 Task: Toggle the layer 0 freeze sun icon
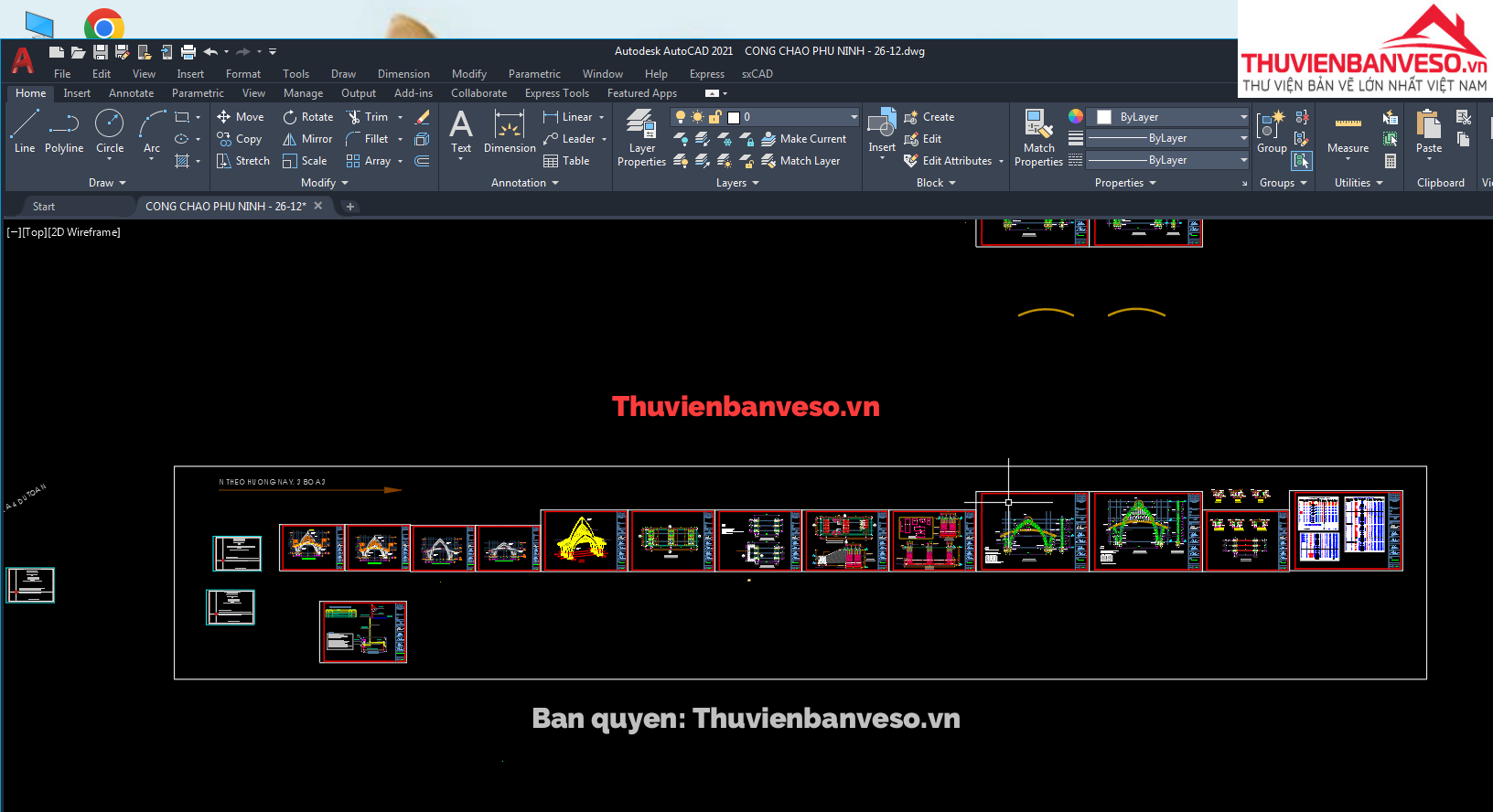[698, 117]
